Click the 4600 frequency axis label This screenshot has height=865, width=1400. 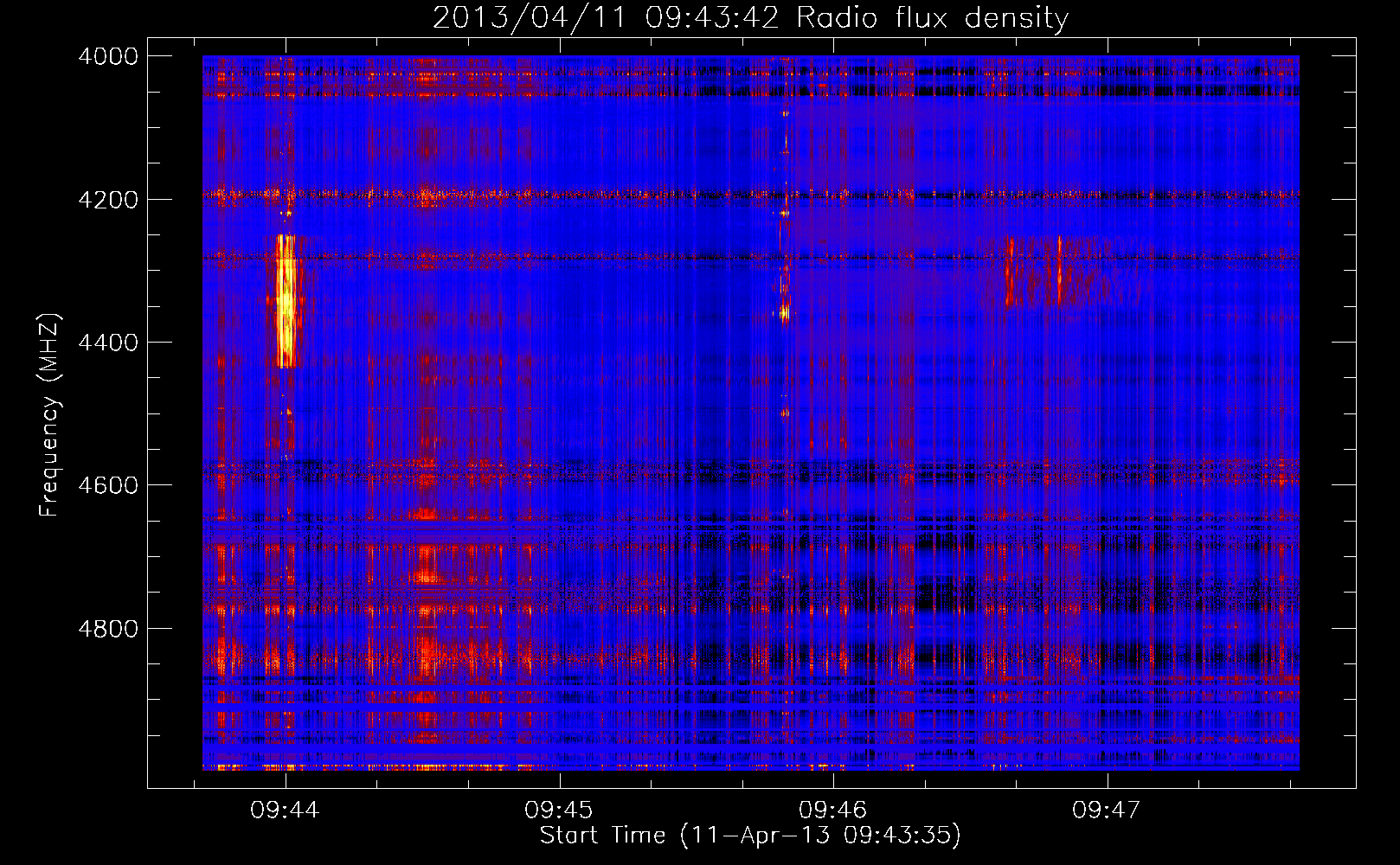[108, 485]
